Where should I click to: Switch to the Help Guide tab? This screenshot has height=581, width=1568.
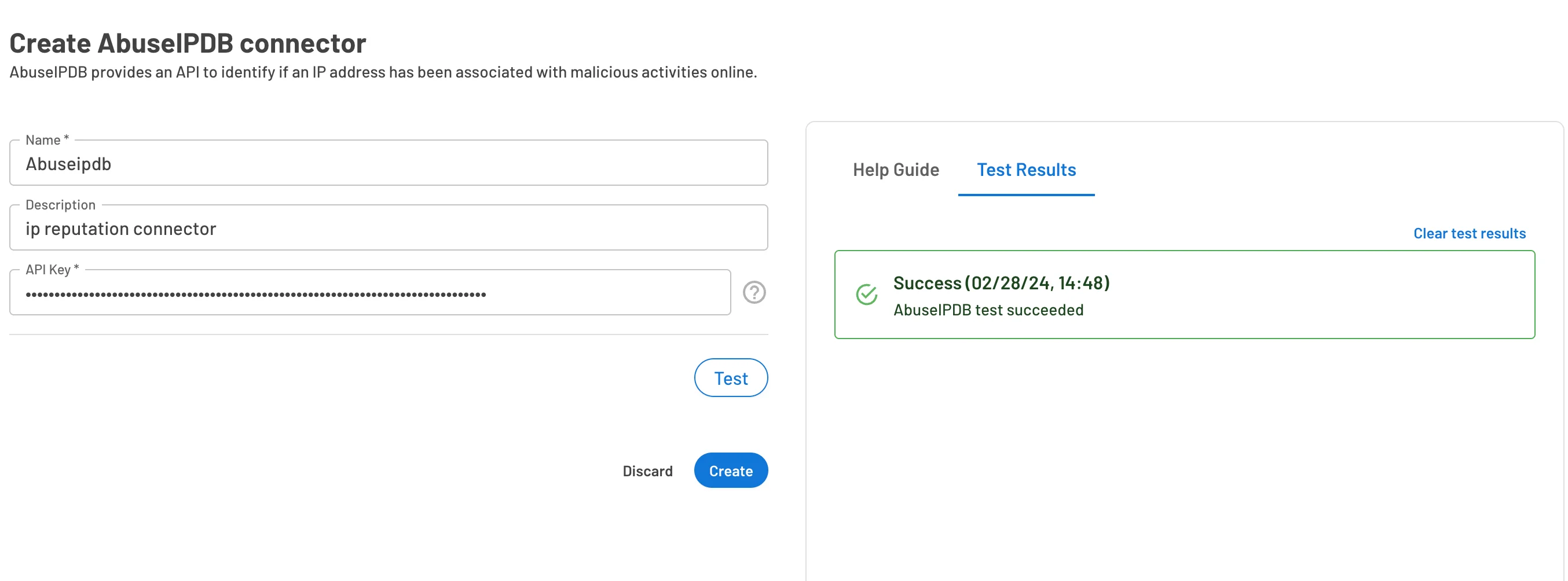coord(895,170)
